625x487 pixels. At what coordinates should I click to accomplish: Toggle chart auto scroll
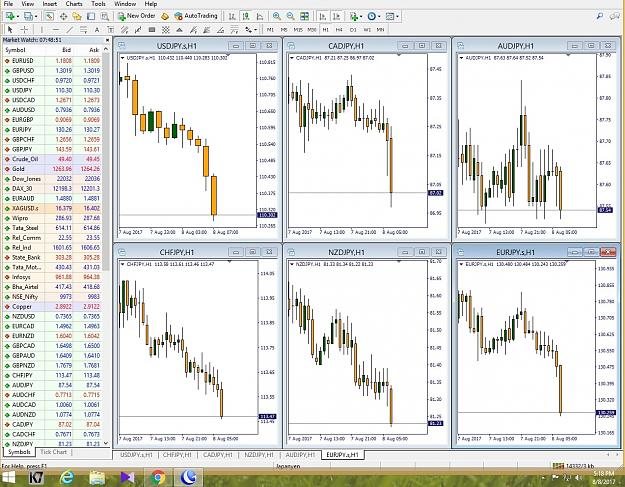click(x=322, y=16)
